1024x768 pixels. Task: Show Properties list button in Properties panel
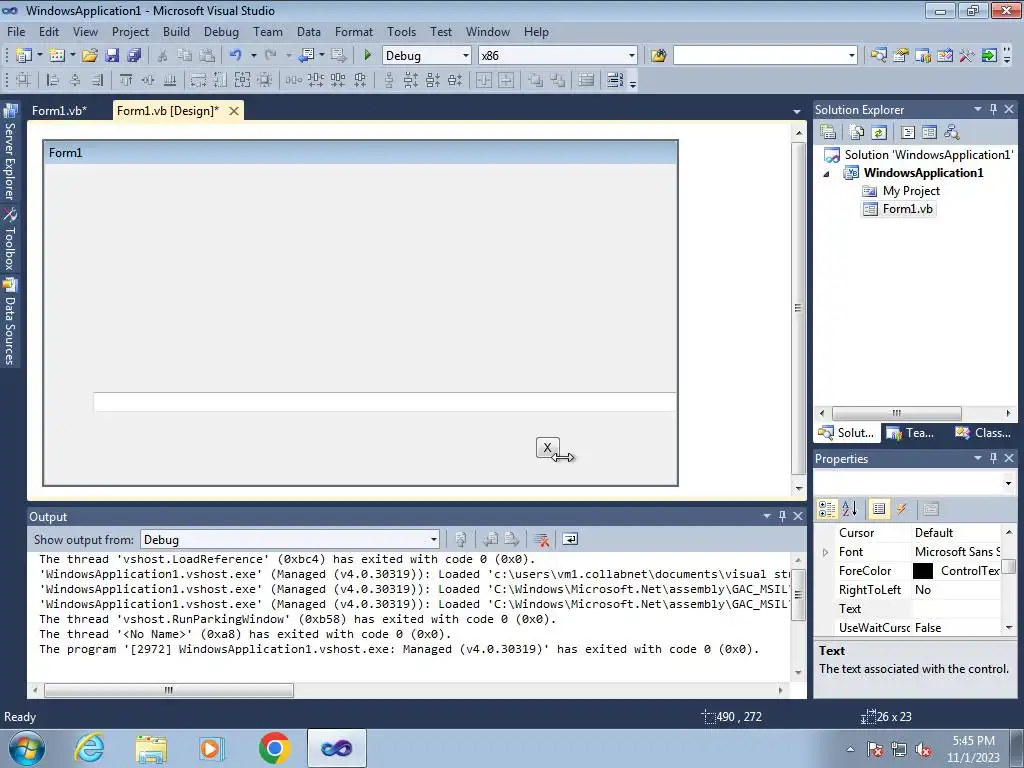879,509
